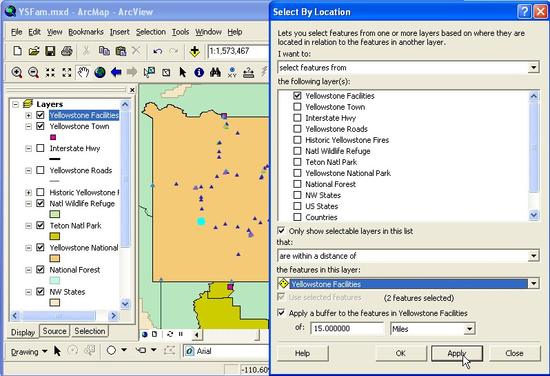Click the Refresh view icon below map
This screenshot has height=376, width=550.
(x=170, y=334)
